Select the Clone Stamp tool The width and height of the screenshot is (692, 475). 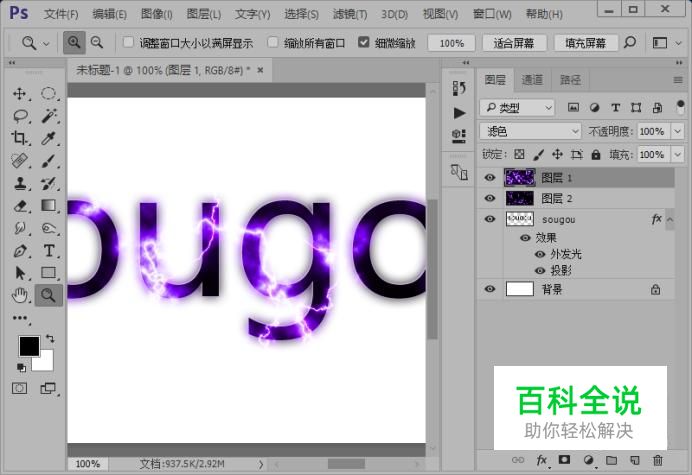[19, 183]
